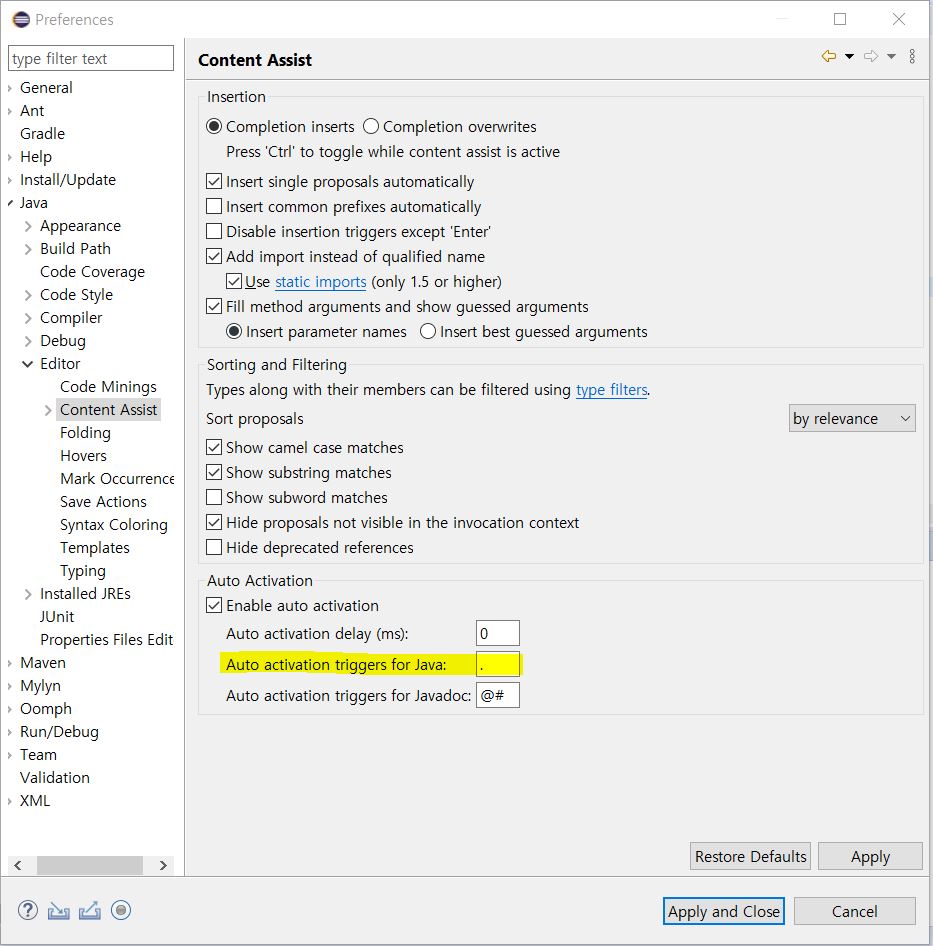Open the Folding preferences page
933x946 pixels.
click(x=85, y=433)
